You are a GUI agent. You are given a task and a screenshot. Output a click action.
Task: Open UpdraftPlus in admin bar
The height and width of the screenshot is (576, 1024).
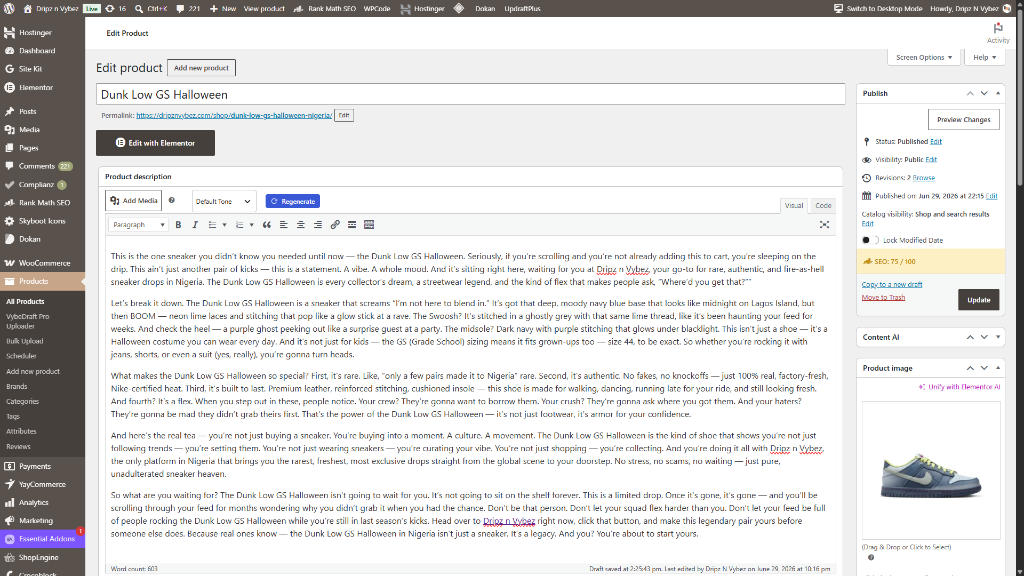[522, 8]
